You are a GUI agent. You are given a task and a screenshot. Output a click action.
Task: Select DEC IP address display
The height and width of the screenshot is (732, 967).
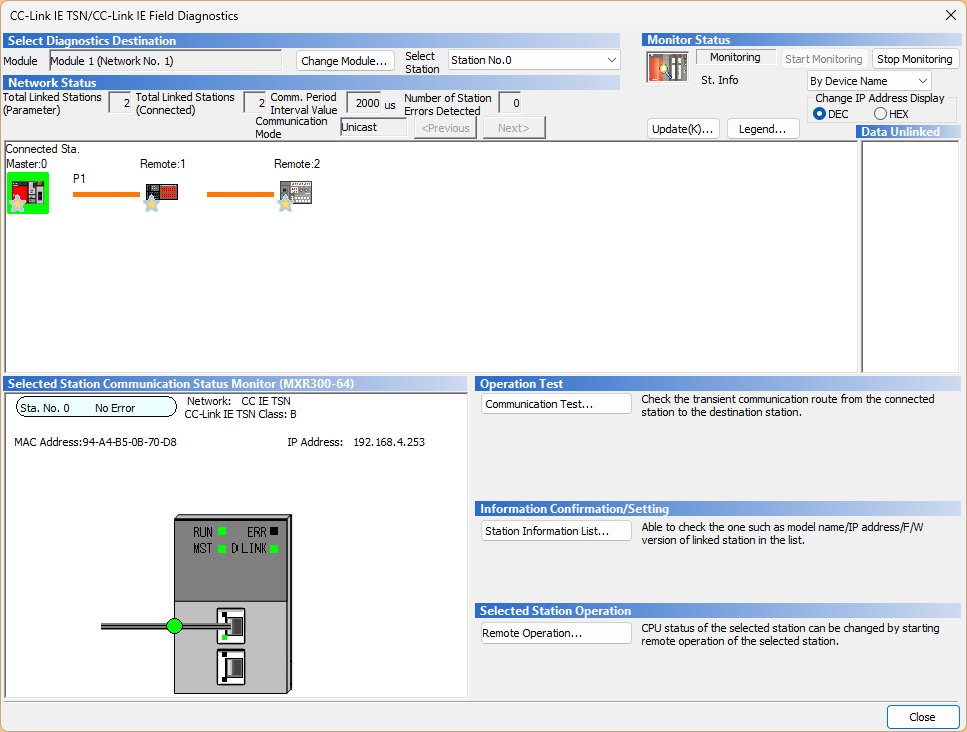[820, 114]
